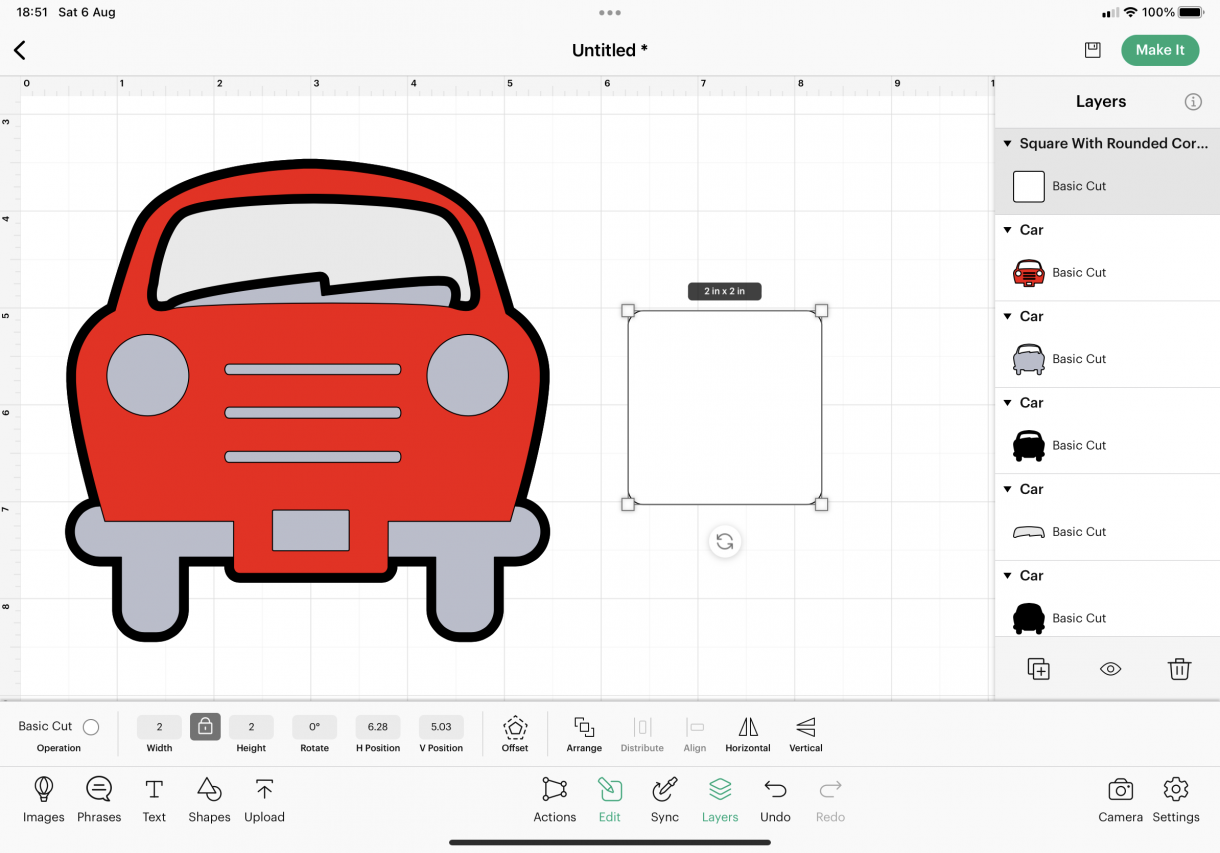Open the Layers info icon
Image resolution: width=1220 pixels, height=853 pixels.
click(x=1193, y=102)
